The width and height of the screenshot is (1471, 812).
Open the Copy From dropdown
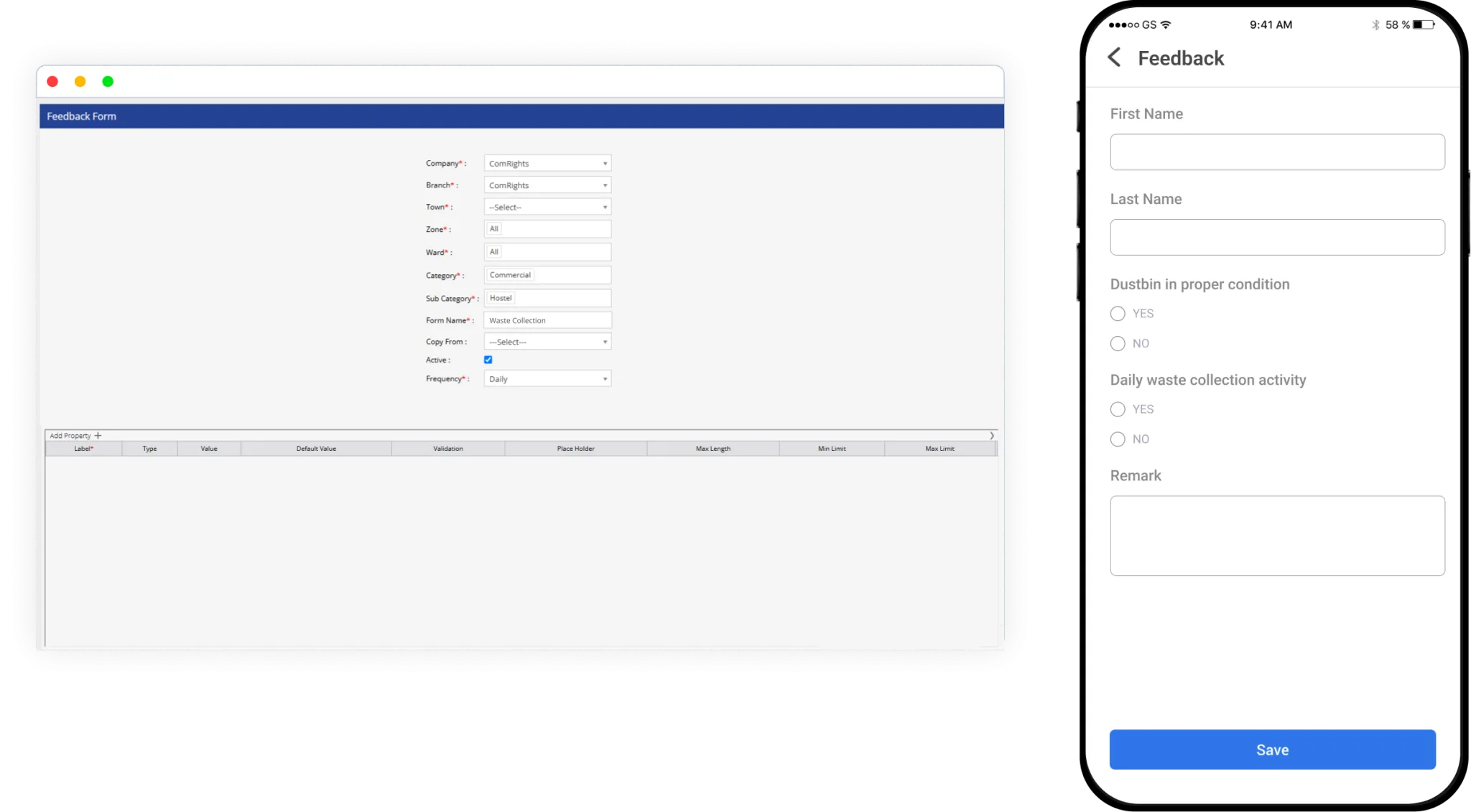coord(547,342)
